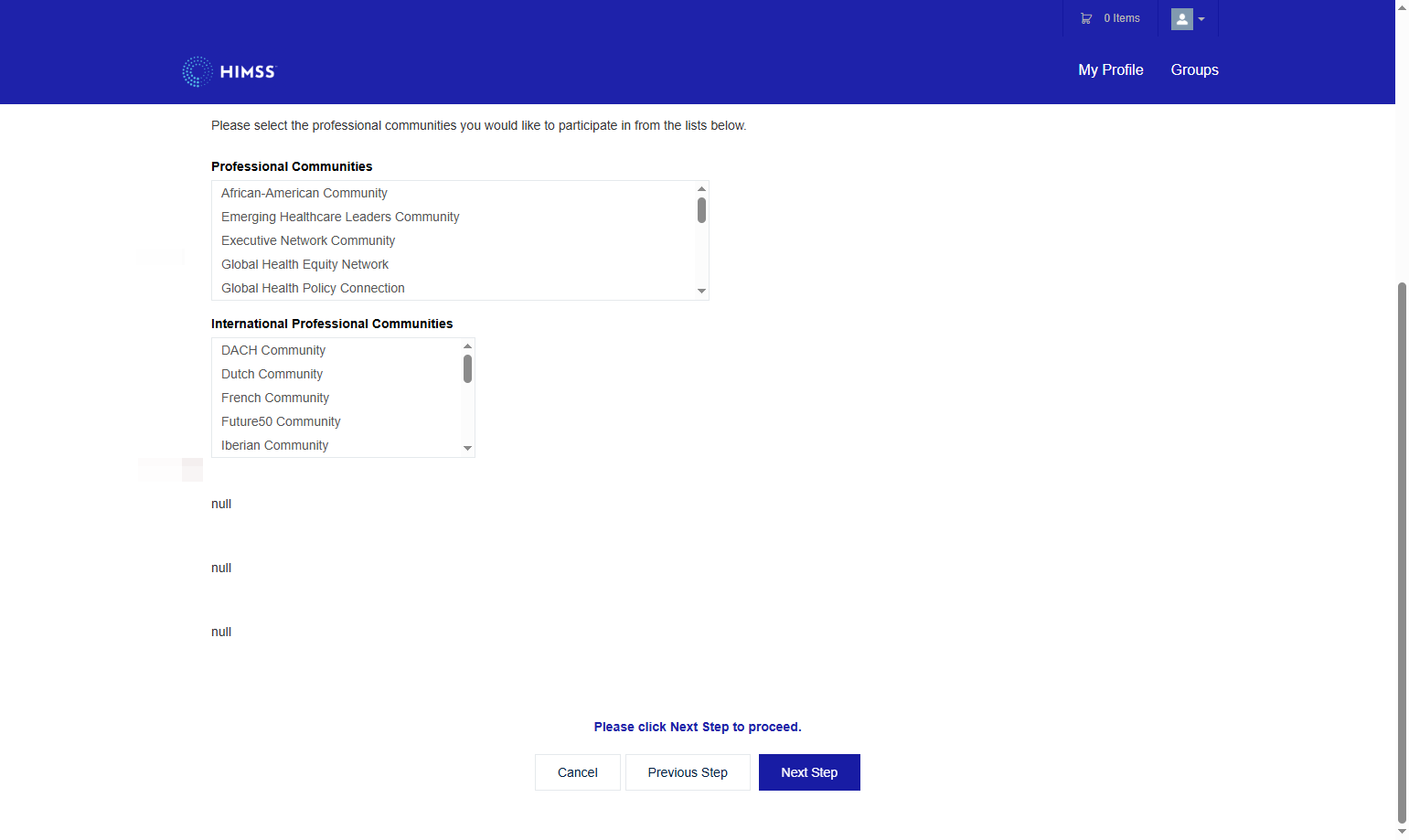Proceed with the Next Step button
Viewport: 1409px width, 840px height.
pyautogui.click(x=809, y=772)
